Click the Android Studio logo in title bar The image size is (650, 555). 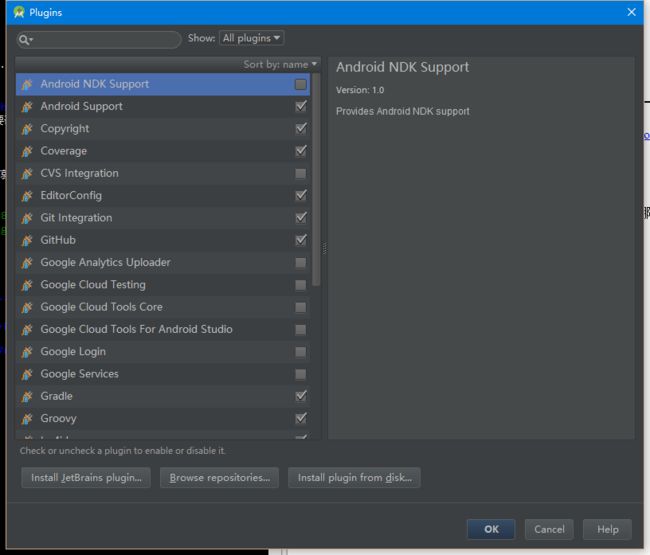19,12
